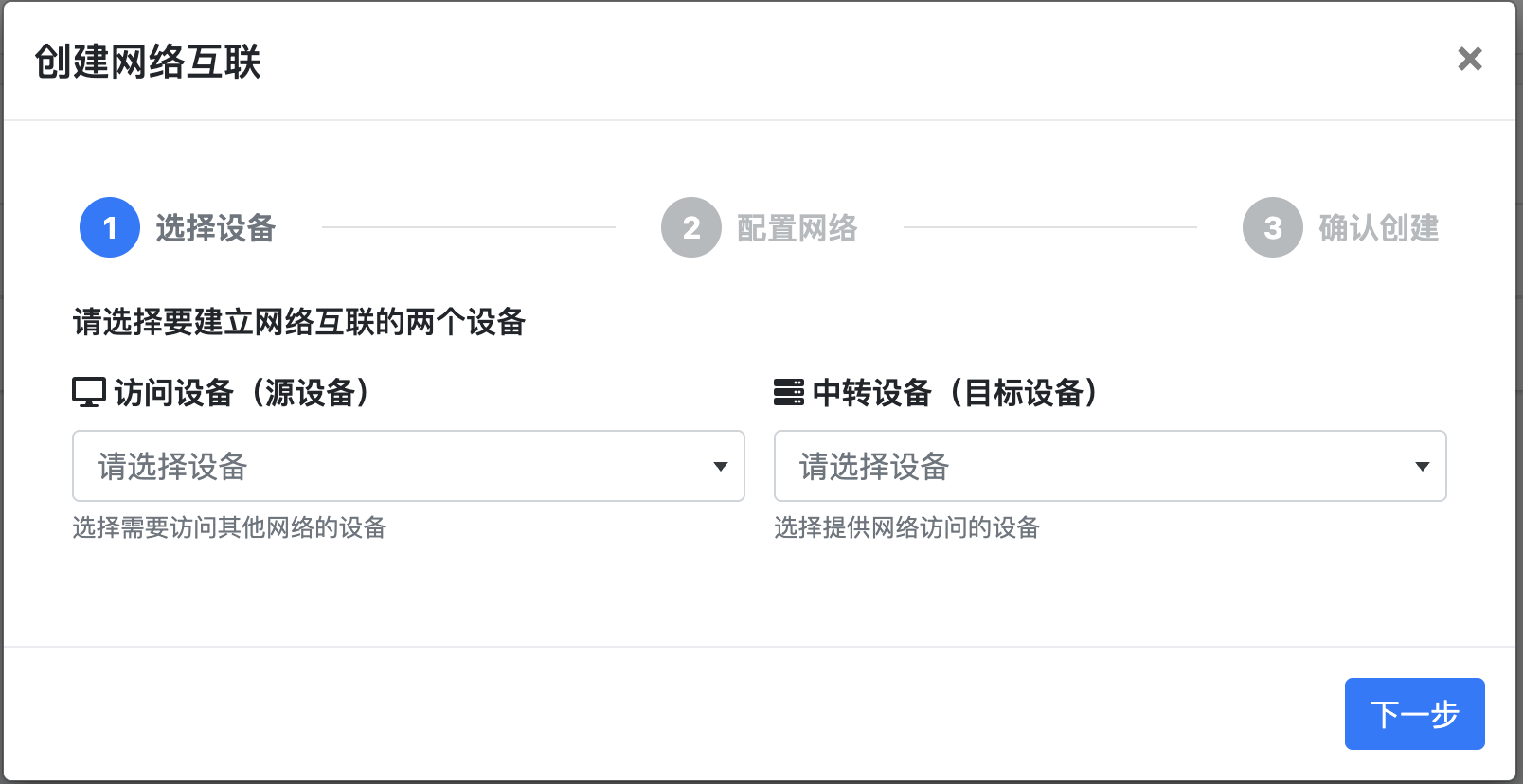
Task: Open the 访问设备 (源设备) device dropdown
Action: pyautogui.click(x=388, y=466)
